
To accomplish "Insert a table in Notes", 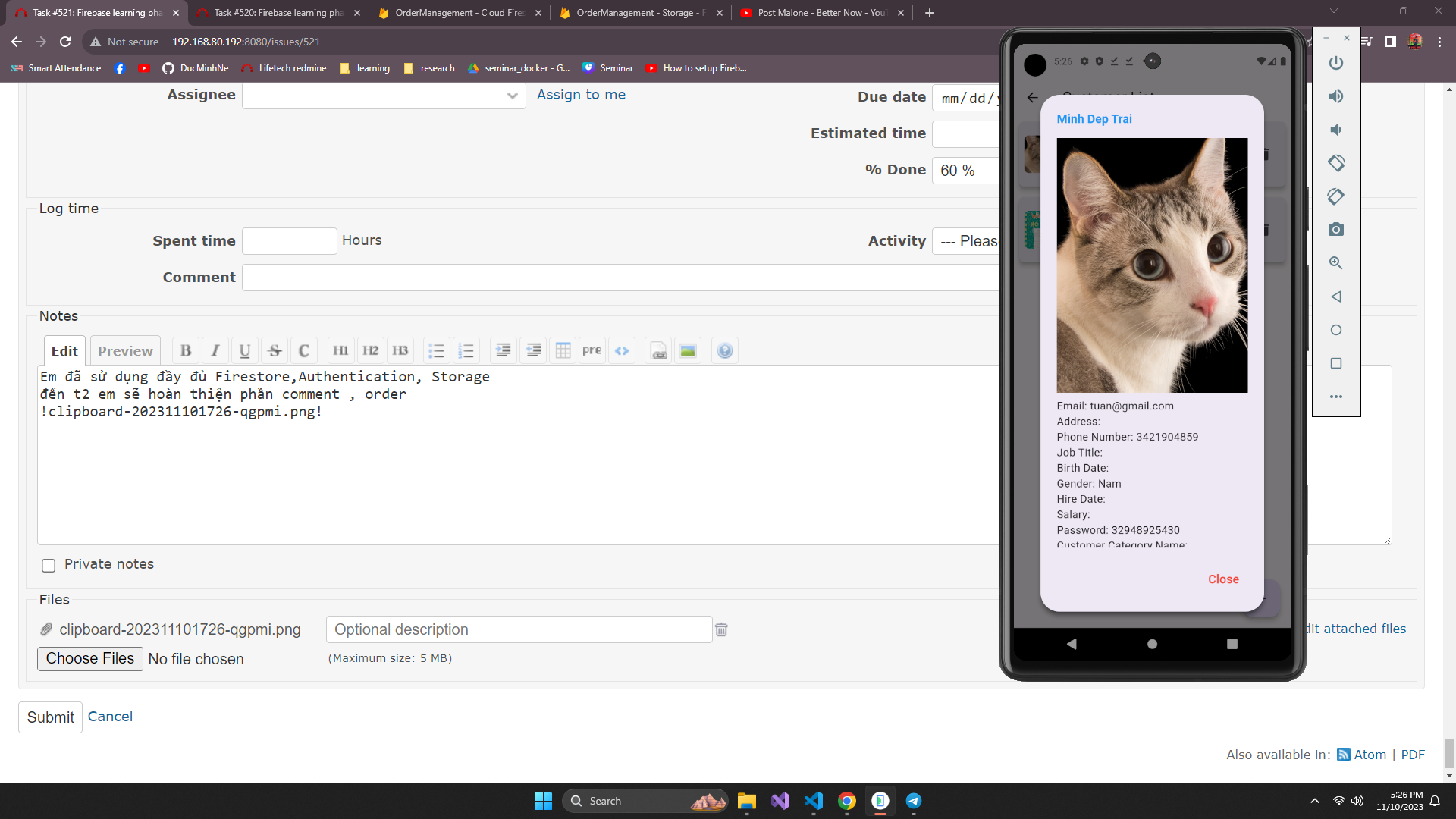I will [x=563, y=350].
